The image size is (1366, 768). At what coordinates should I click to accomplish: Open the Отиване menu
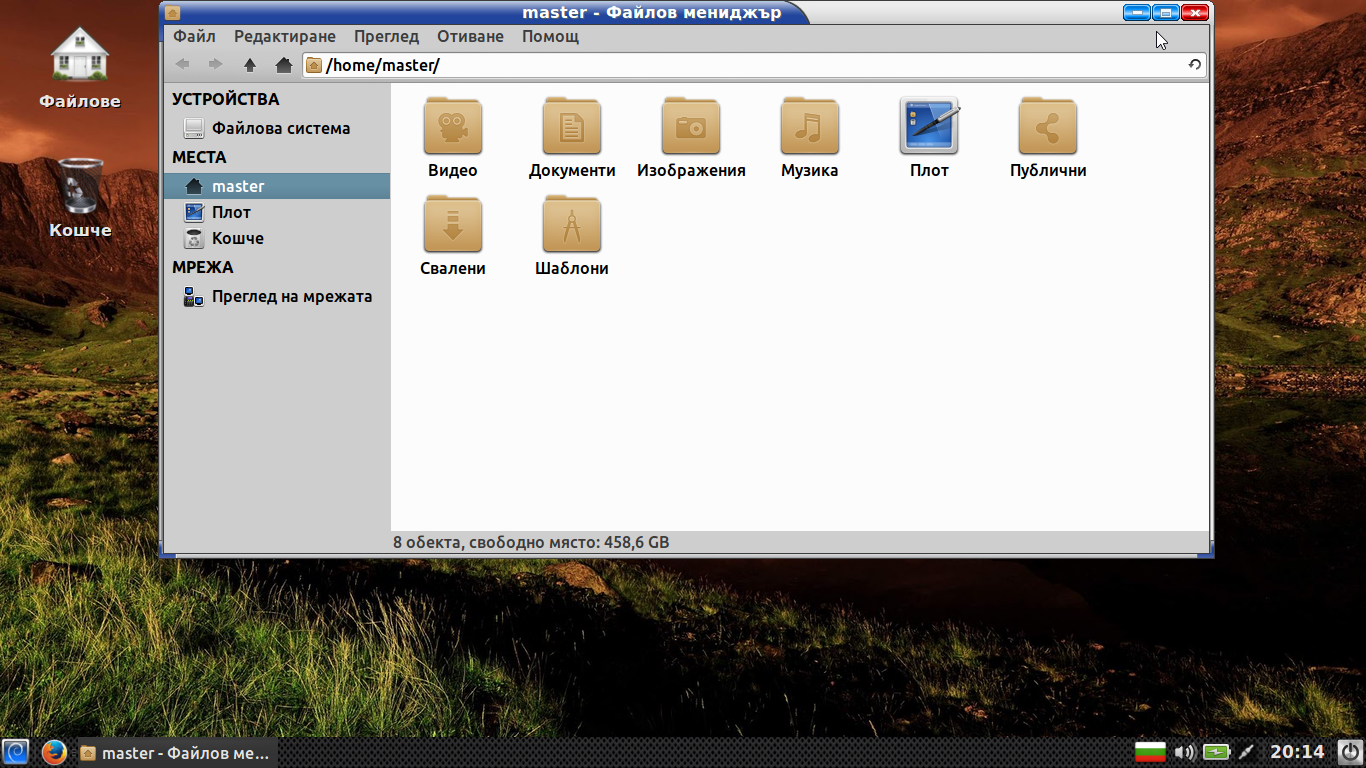[470, 36]
